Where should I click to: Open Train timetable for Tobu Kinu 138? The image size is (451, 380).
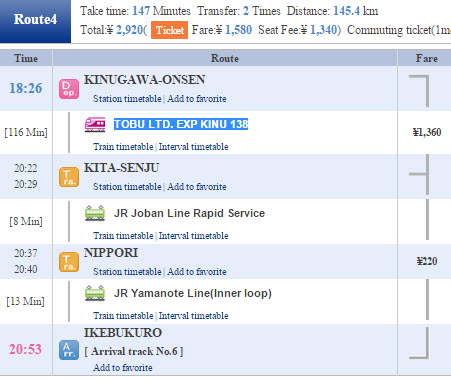(x=123, y=147)
